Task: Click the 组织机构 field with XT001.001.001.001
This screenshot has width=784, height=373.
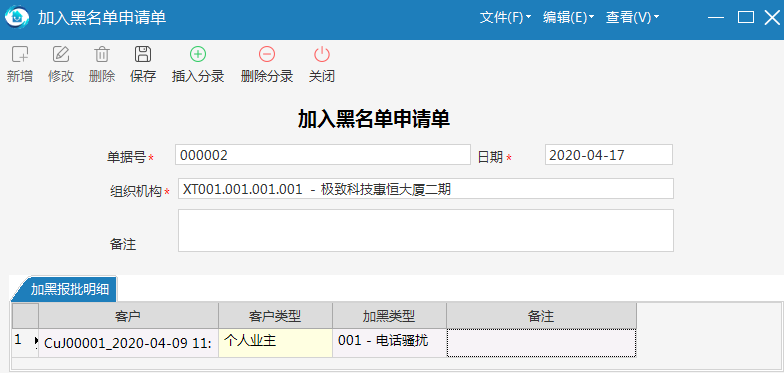Action: click(x=426, y=189)
